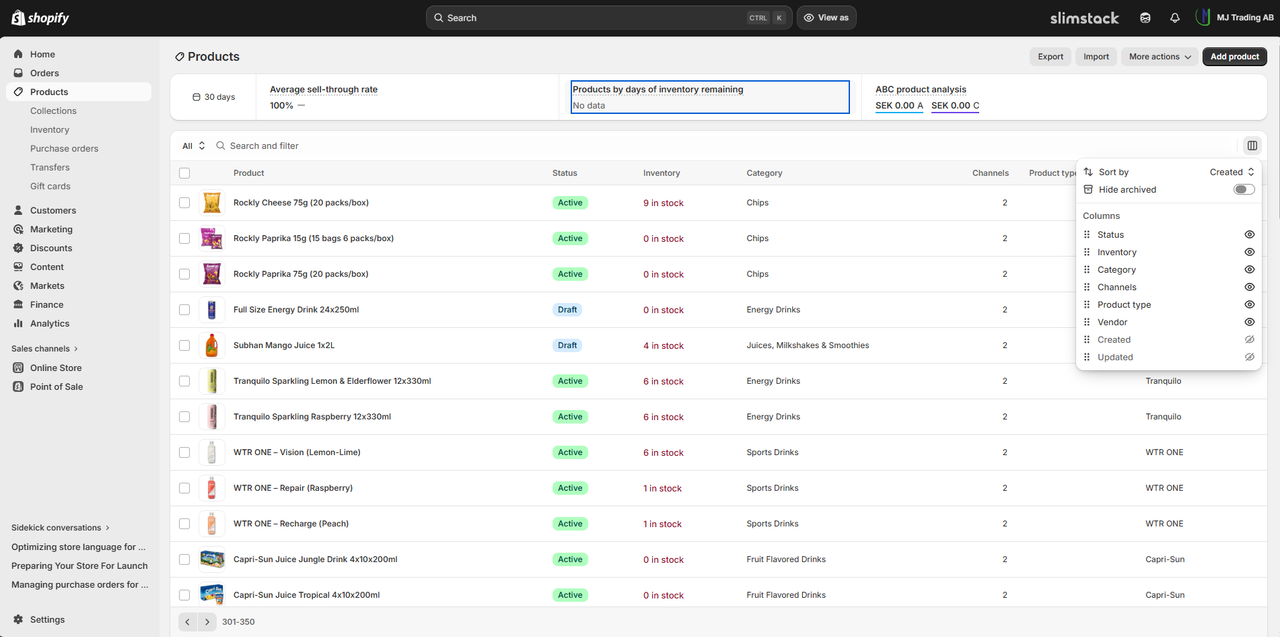The height and width of the screenshot is (637, 1280).
Task: Click the Import button
Action: (1096, 57)
